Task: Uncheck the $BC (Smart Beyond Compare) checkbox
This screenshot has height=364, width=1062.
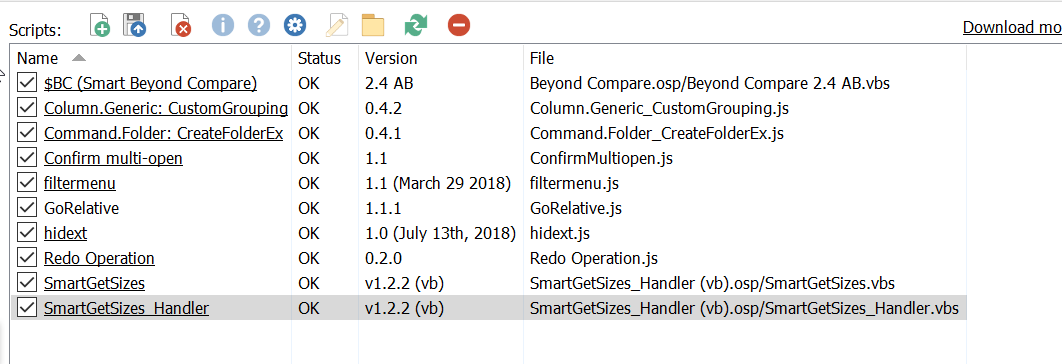Action: (x=27, y=83)
